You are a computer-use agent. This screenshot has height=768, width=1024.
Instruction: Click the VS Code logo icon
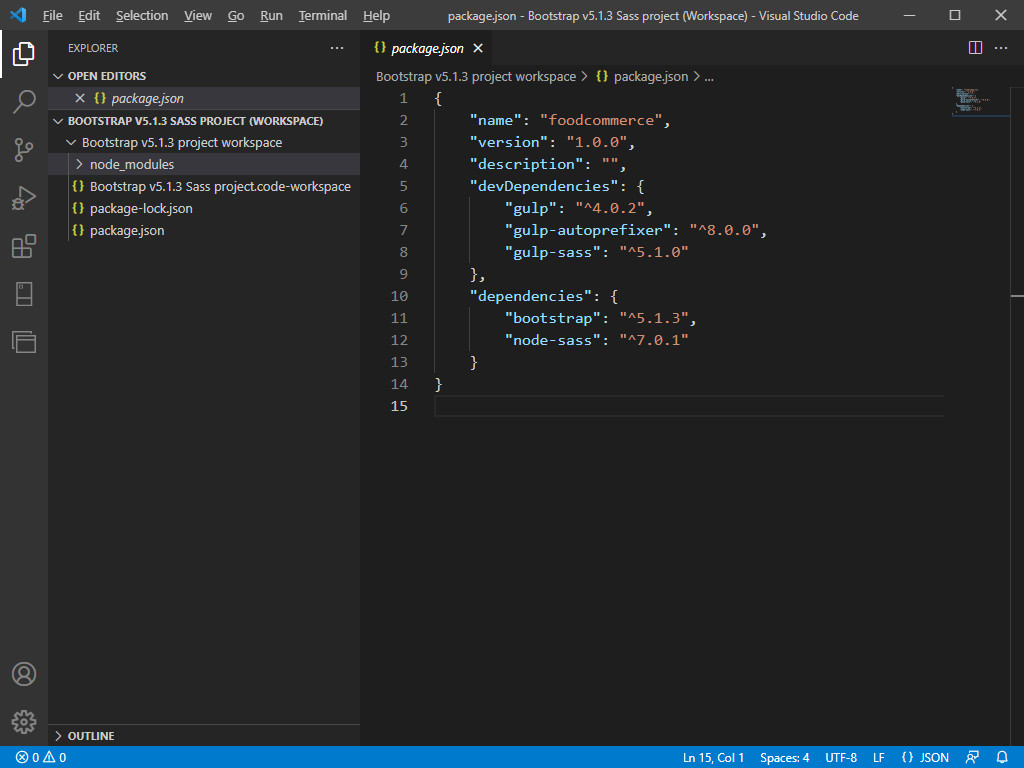[x=18, y=15]
